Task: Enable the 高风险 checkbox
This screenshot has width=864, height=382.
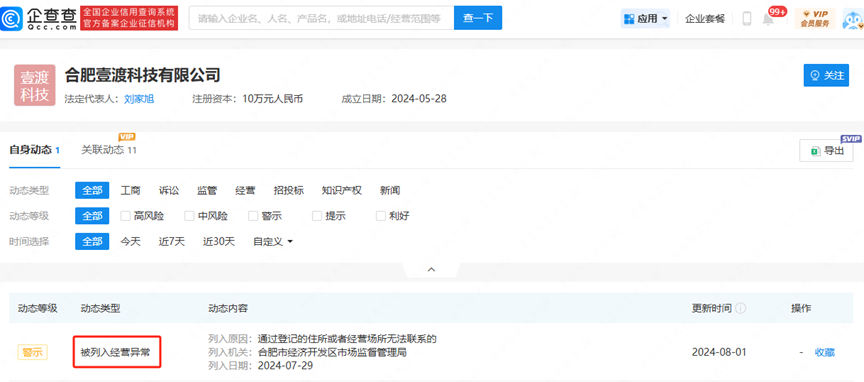Action: pos(125,216)
